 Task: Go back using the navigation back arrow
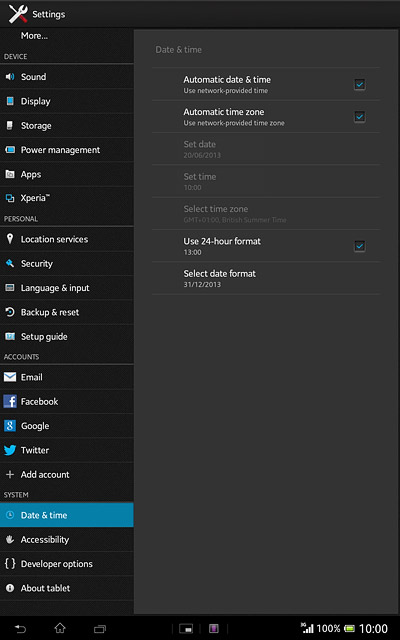point(20,629)
